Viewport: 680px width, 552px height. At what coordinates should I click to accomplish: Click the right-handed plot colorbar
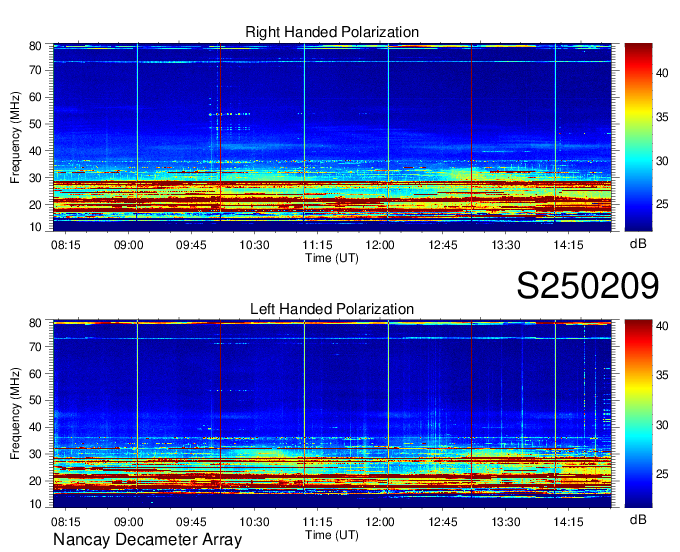(638, 137)
